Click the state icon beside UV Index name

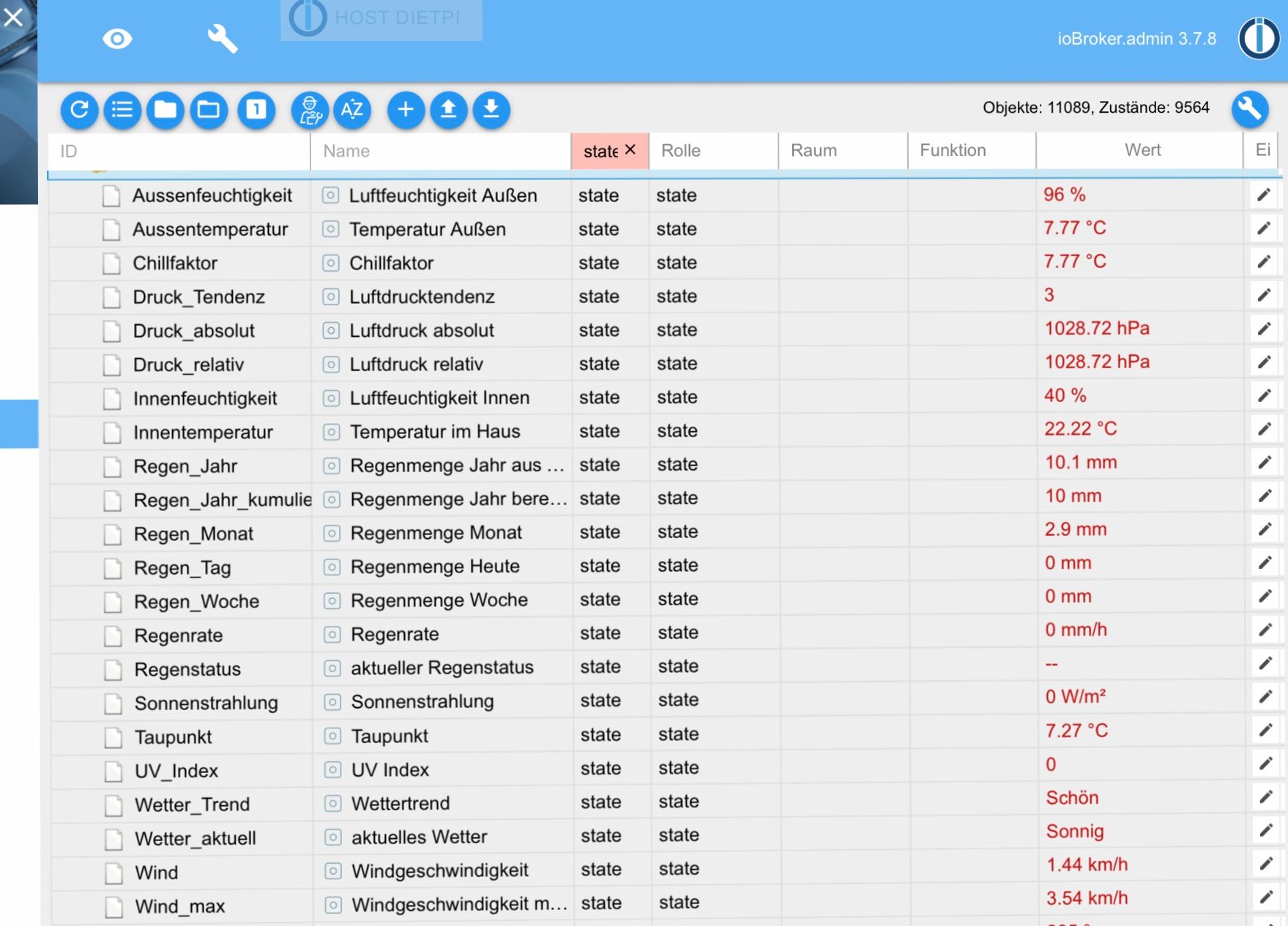(x=332, y=769)
